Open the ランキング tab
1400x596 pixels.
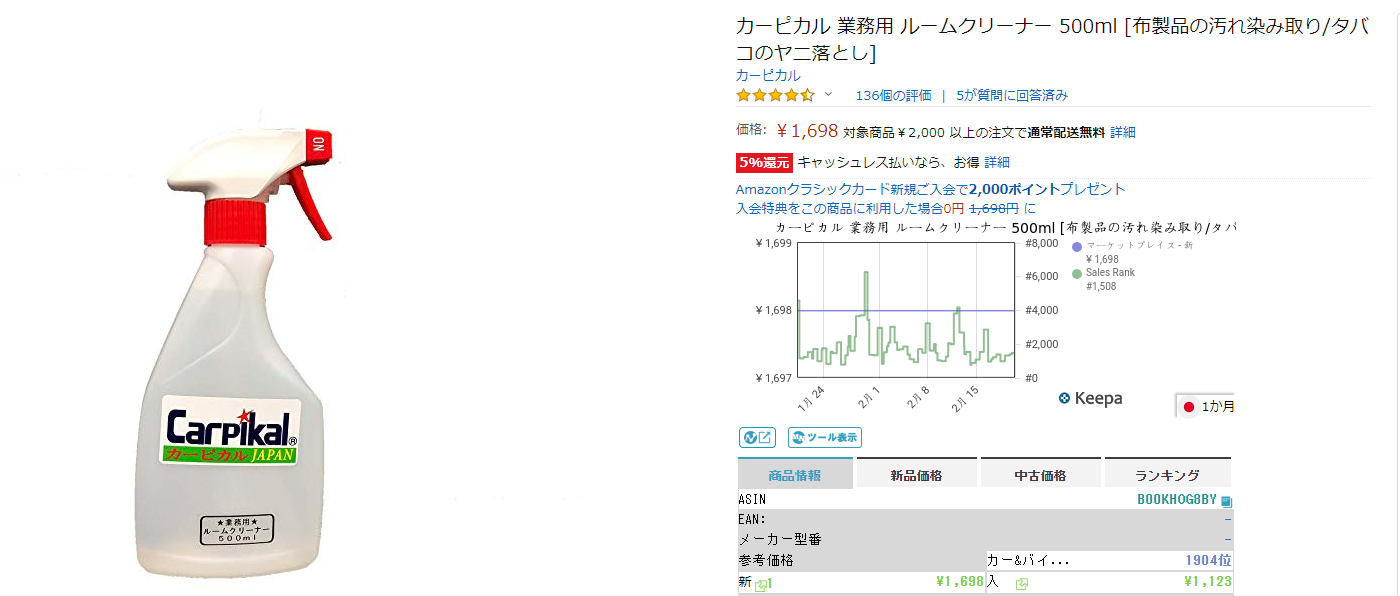coord(1166,475)
